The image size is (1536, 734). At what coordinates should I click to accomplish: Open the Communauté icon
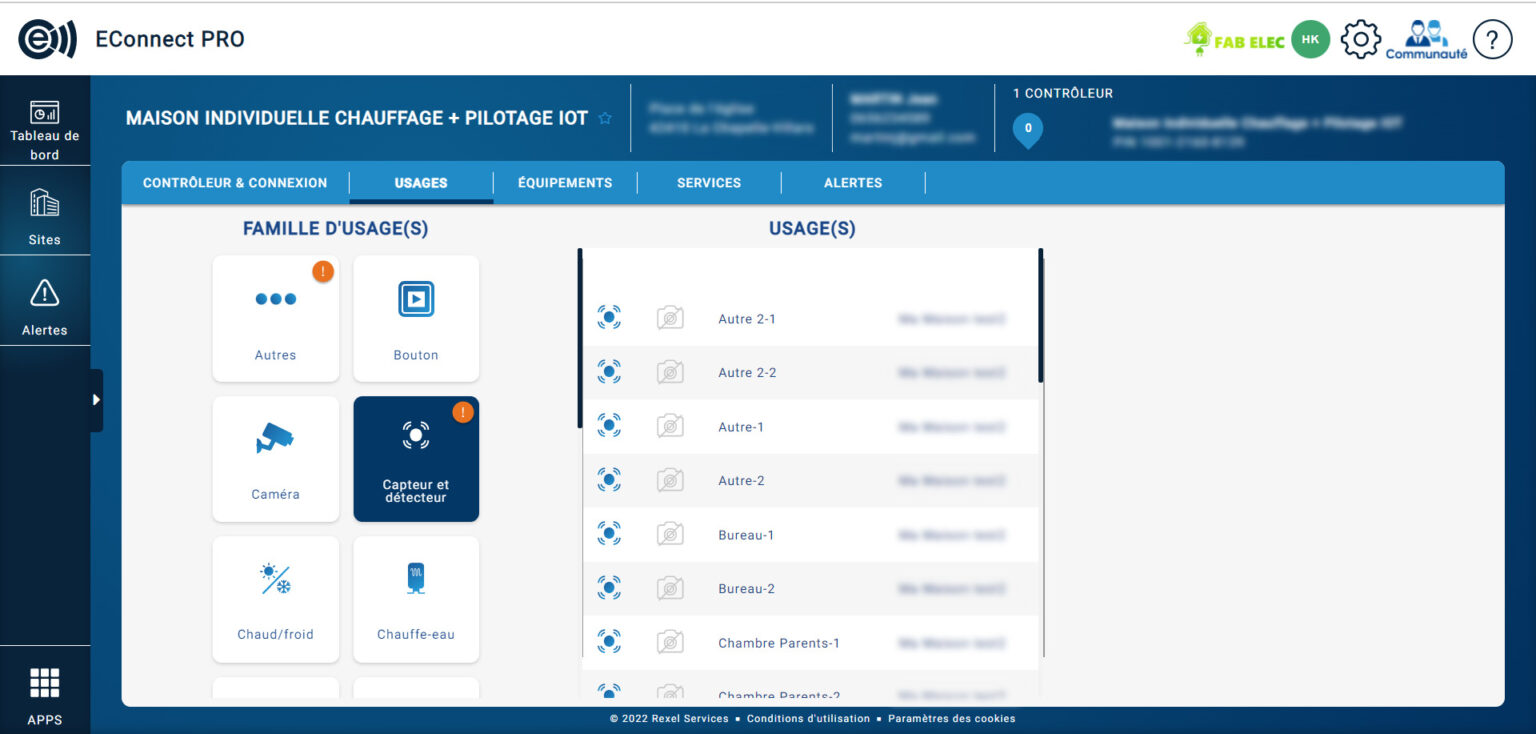(x=1426, y=39)
